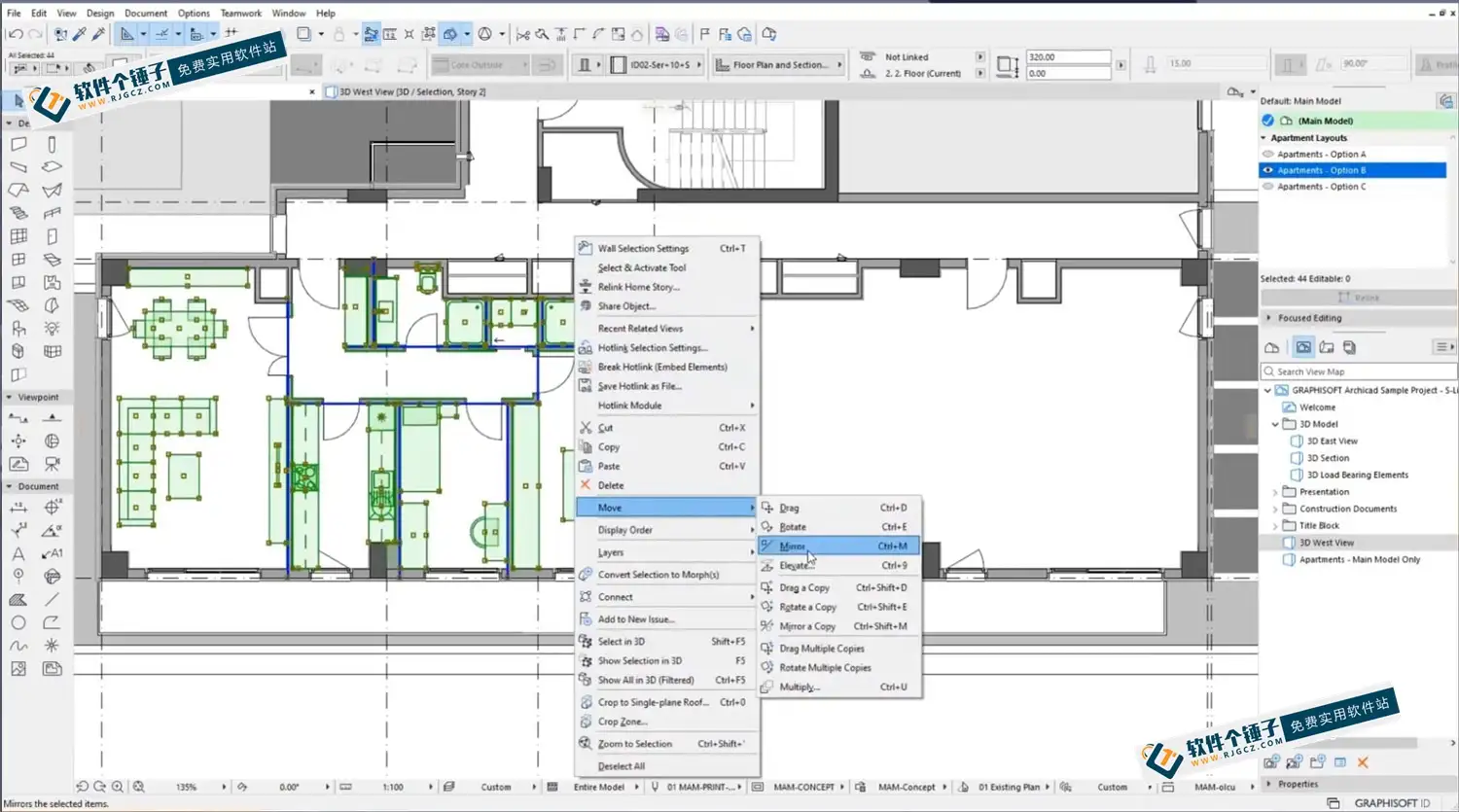Click the Navigator options list button
Viewport: 1459px width, 812px height.
(x=1445, y=347)
